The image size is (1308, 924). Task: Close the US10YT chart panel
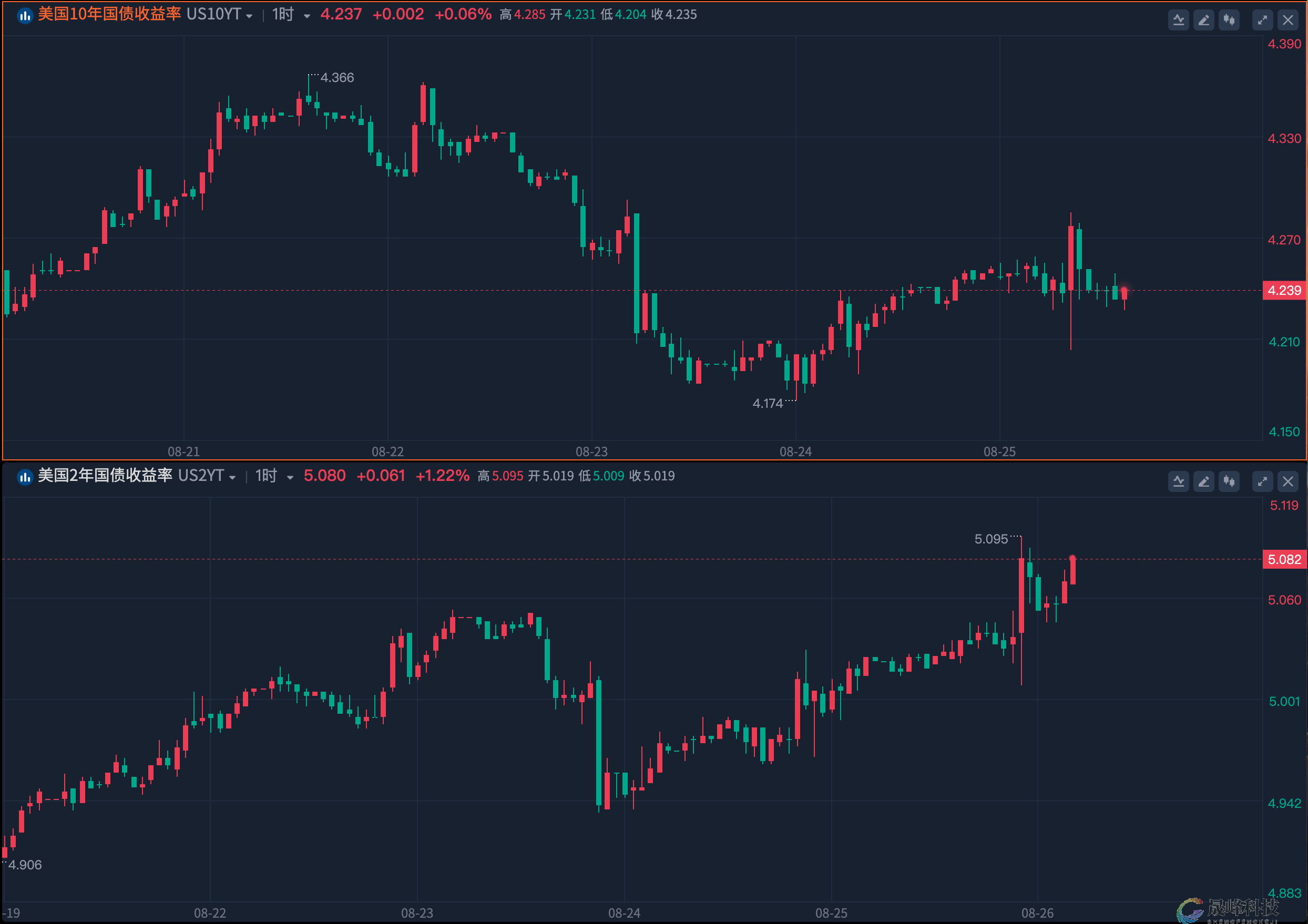[1288, 20]
